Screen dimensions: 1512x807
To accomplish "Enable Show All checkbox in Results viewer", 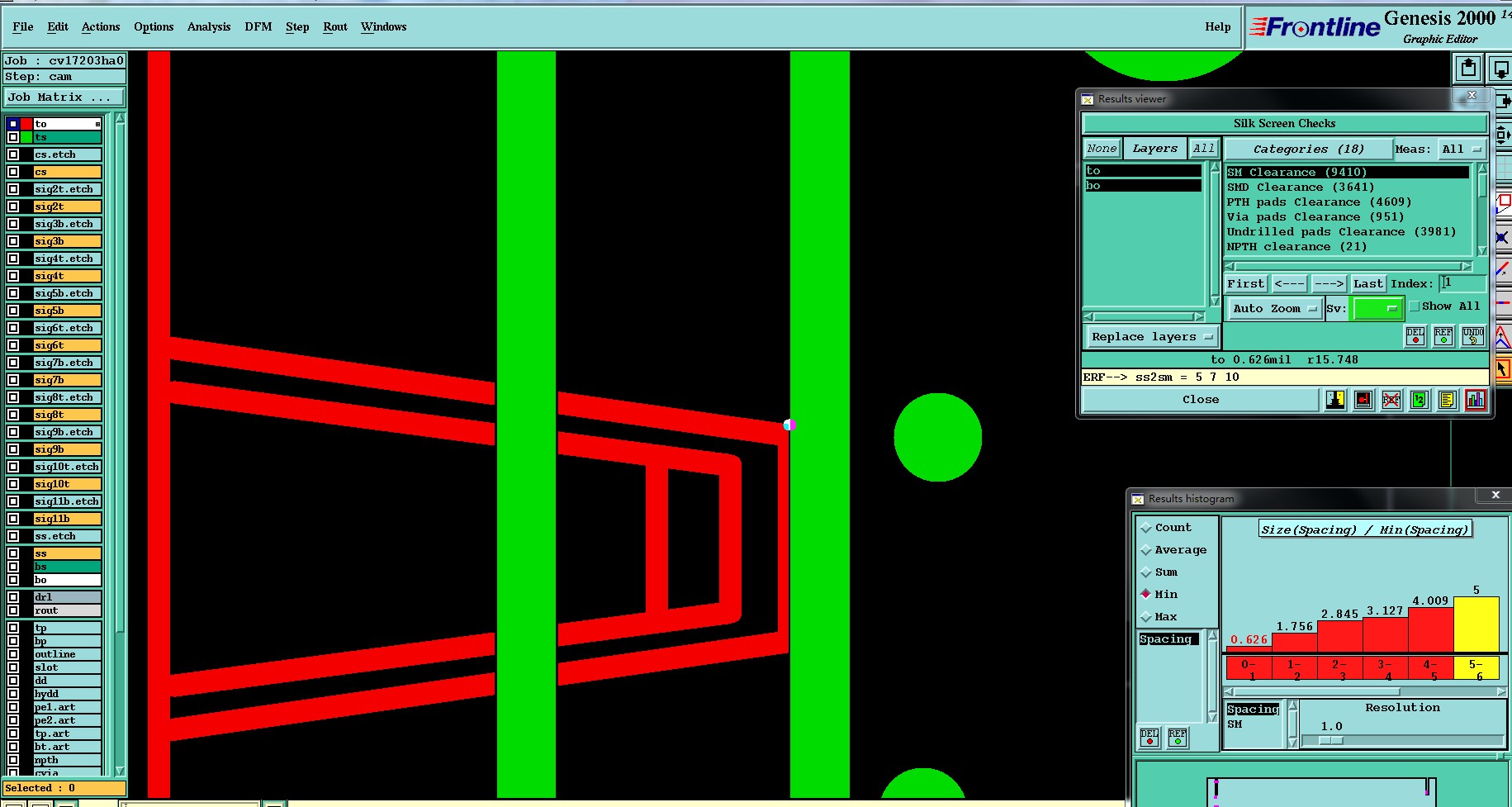I will tap(1415, 306).
